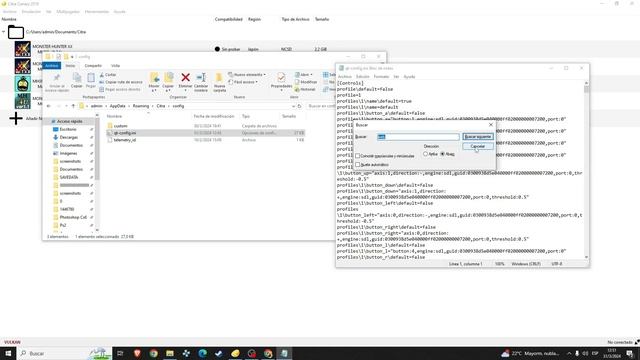Click Cortar in Explorer ribbon
This screenshot has width=640, height=360.
pyautogui.click(x=108, y=75)
